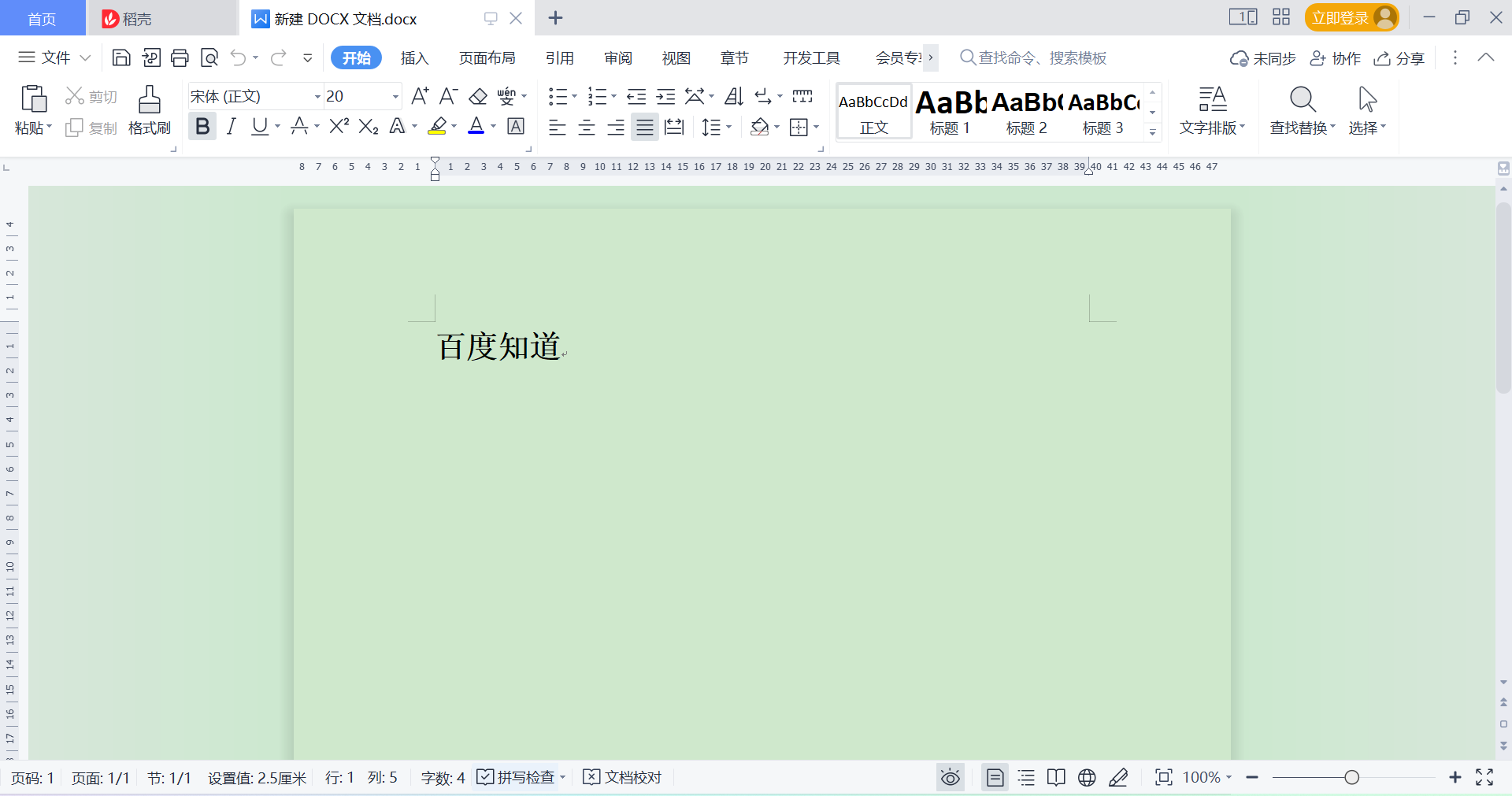Toggle page layout view in status bar
1512x796 pixels.
[995, 778]
